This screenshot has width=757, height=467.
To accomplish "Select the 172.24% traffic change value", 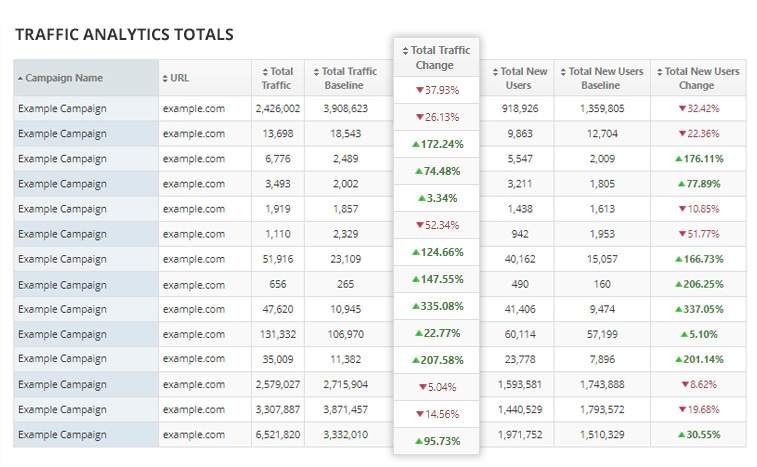I will [440, 144].
